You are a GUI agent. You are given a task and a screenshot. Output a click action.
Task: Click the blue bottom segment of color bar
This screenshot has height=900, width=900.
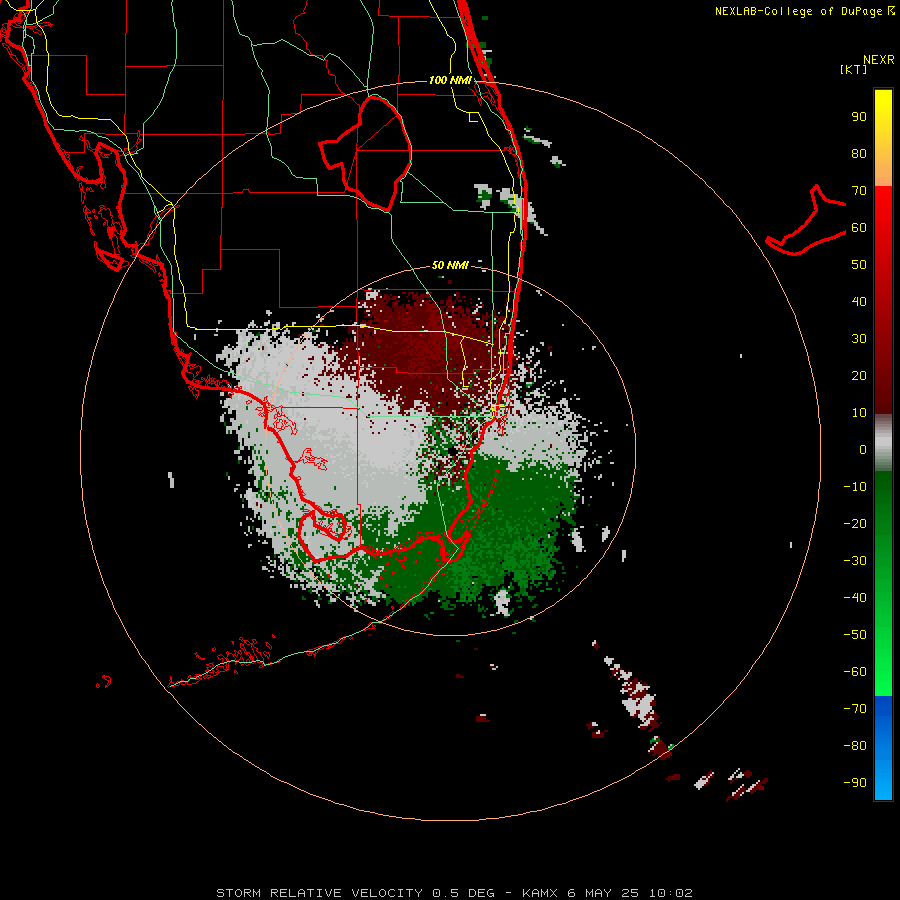(x=883, y=748)
